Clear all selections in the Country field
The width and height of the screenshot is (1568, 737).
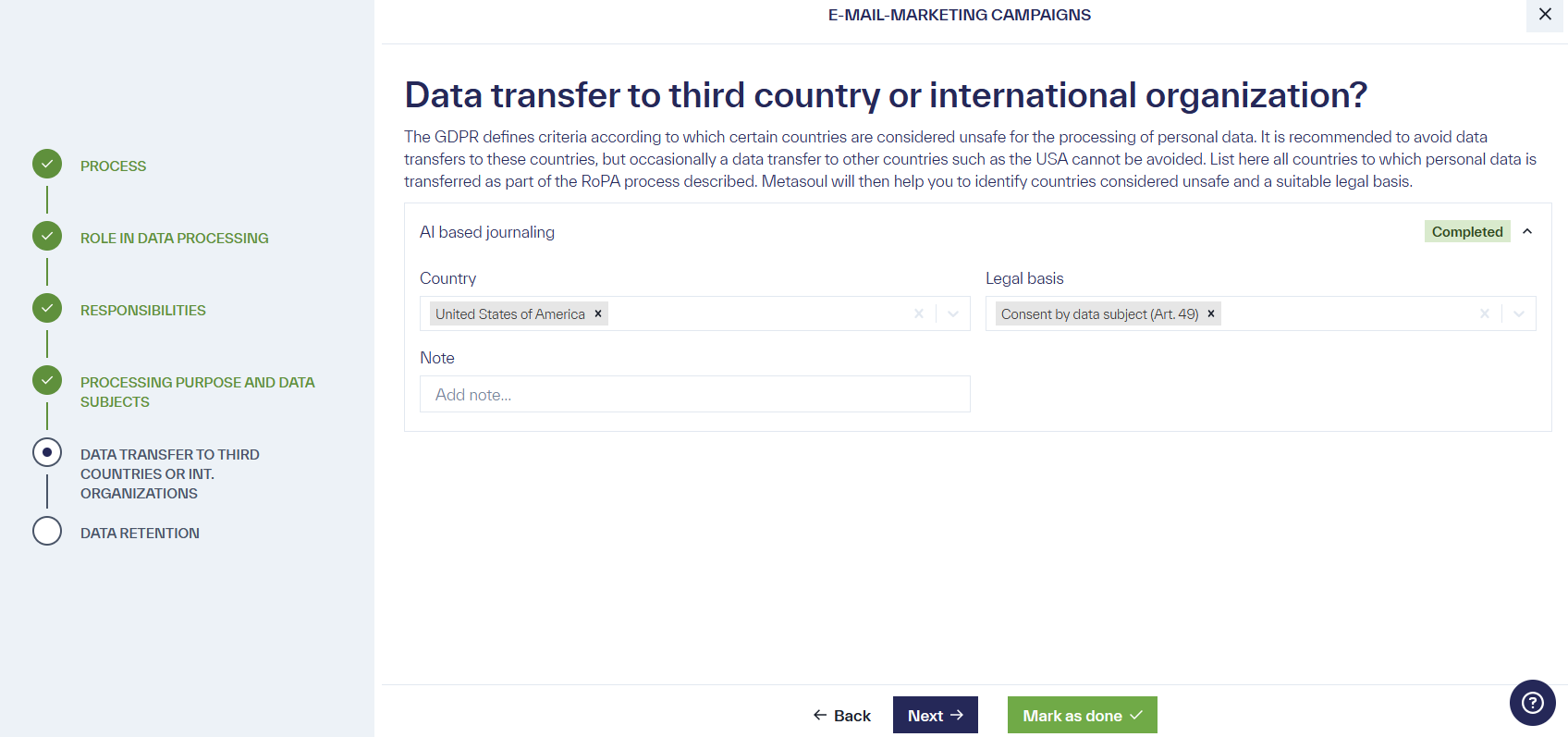coord(918,313)
